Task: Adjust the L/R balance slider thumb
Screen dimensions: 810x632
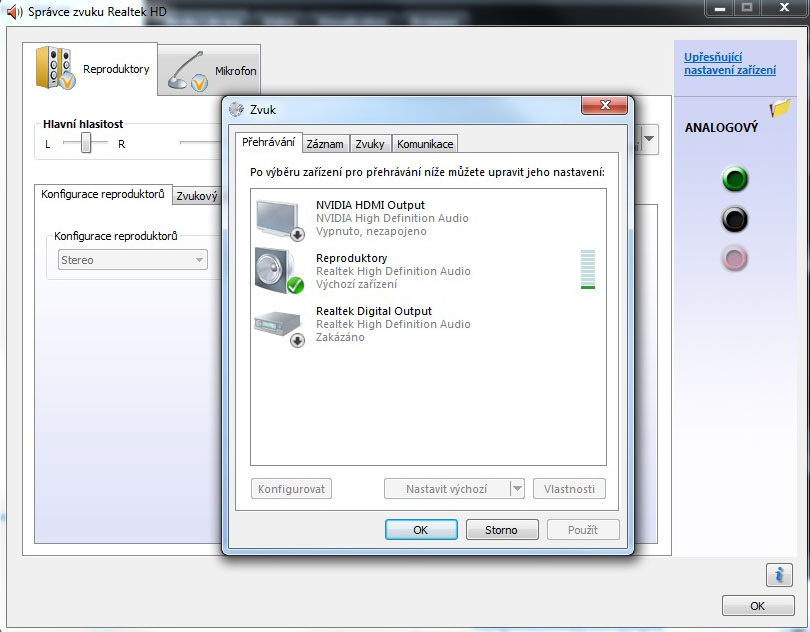Action: (x=86, y=142)
